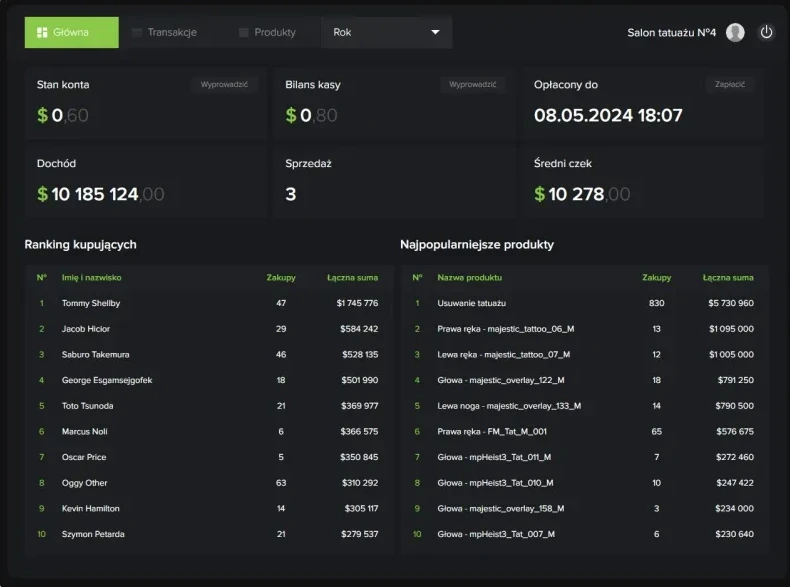This screenshot has height=587, width=790.
Task: Click Łączna suma header in products table
Action: click(728, 277)
